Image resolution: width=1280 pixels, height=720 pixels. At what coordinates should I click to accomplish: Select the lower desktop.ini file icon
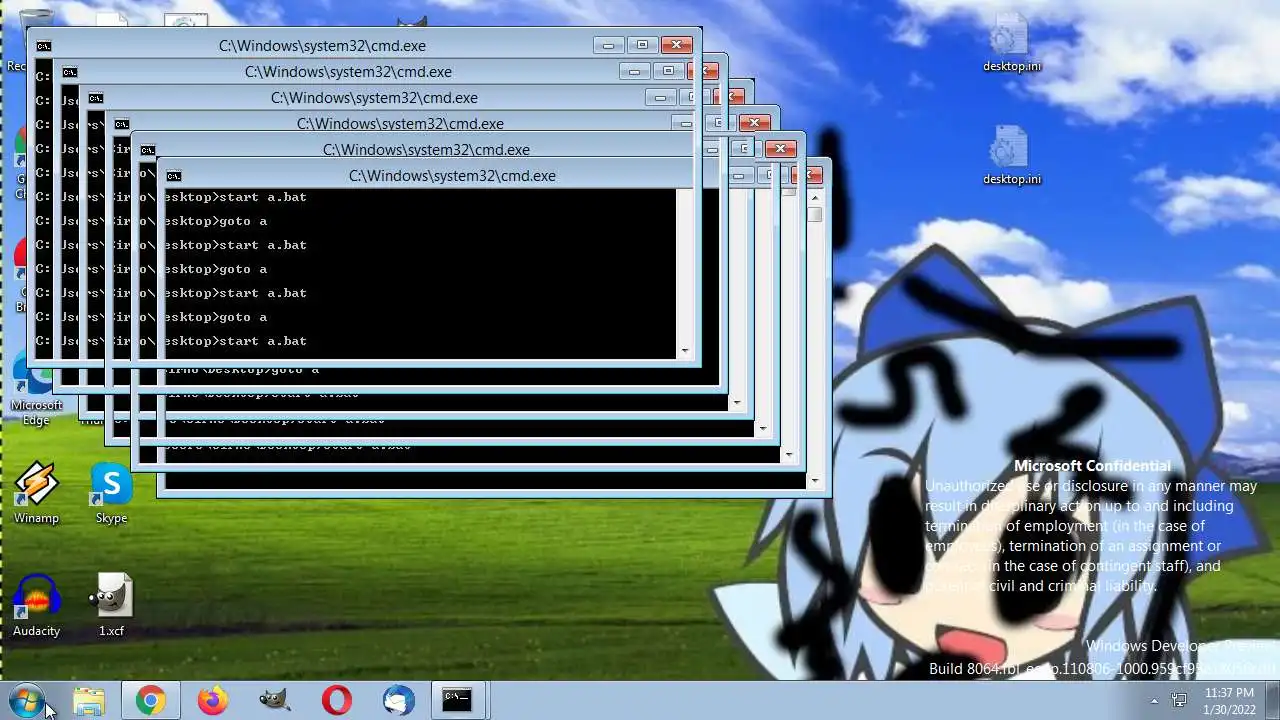(x=1012, y=155)
